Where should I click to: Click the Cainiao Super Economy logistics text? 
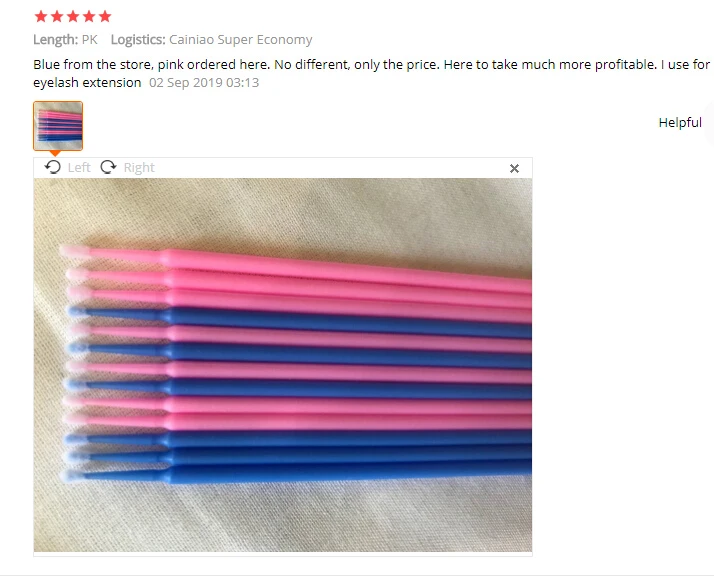[240, 40]
